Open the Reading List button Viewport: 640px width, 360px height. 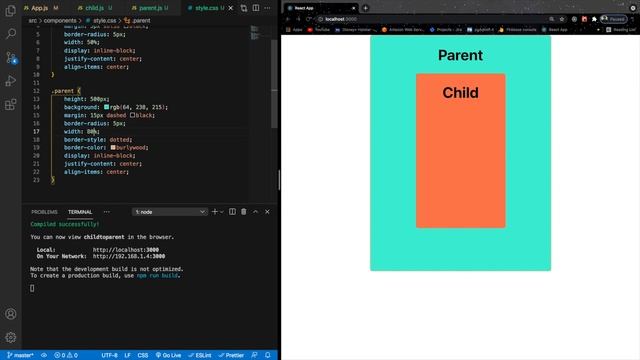621,29
